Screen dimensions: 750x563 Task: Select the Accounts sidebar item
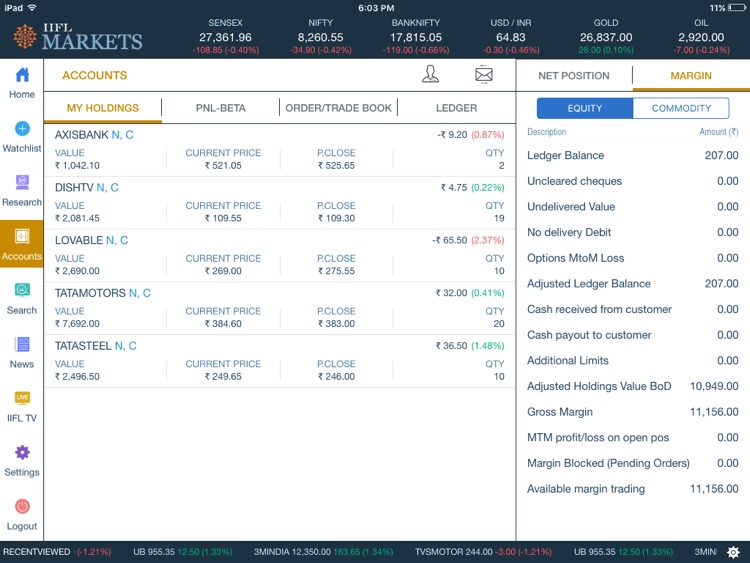[22, 244]
